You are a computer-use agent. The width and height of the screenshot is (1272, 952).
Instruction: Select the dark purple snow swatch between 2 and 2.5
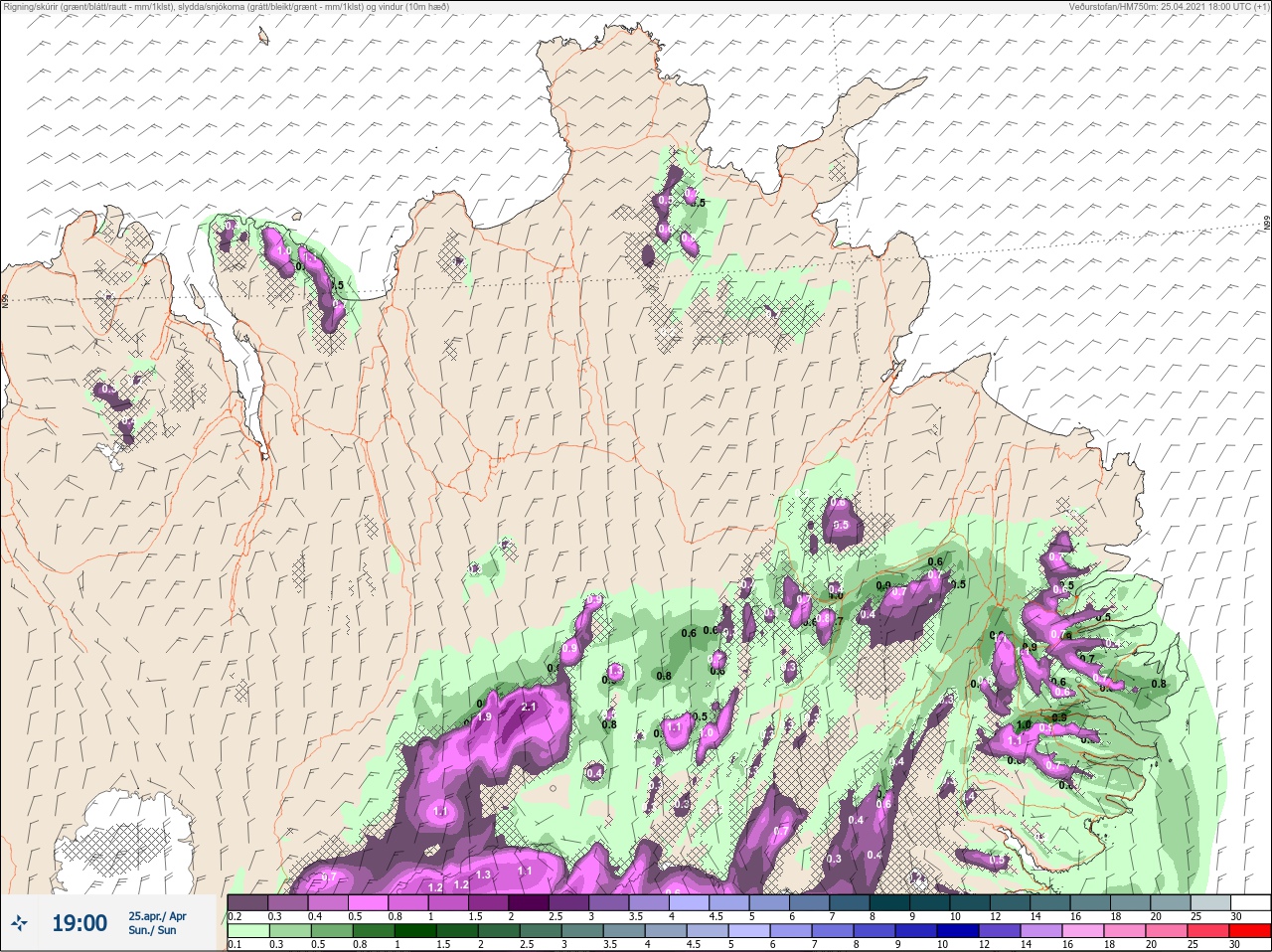pyautogui.click(x=529, y=902)
